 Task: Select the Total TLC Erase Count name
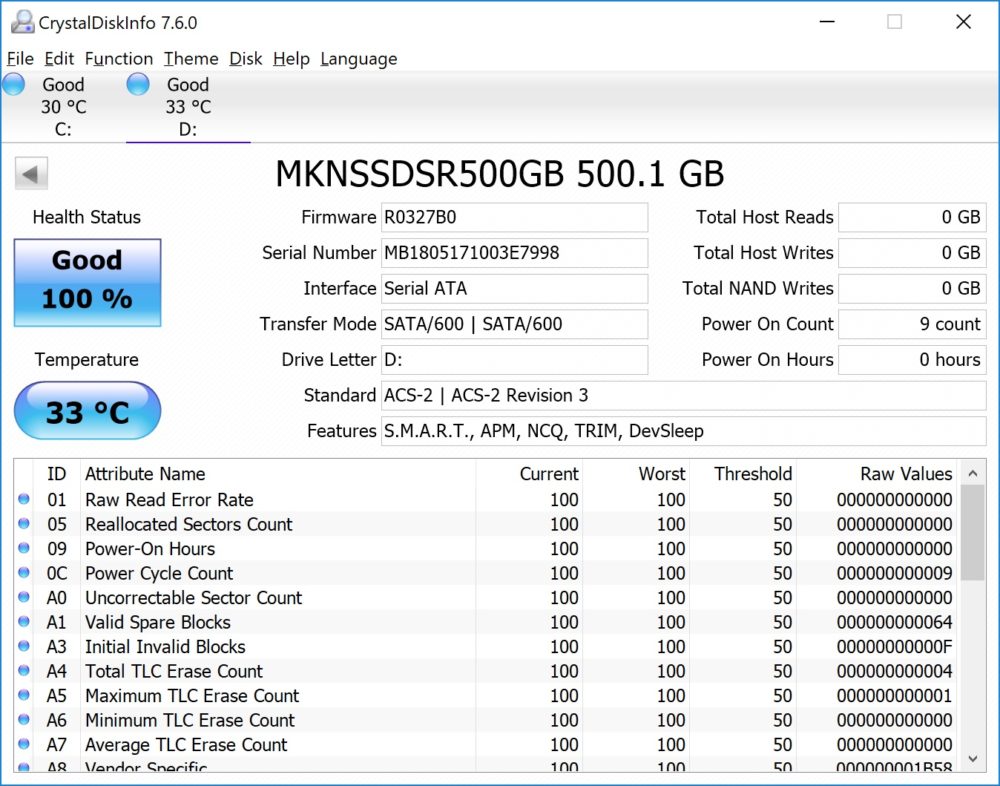[173, 671]
